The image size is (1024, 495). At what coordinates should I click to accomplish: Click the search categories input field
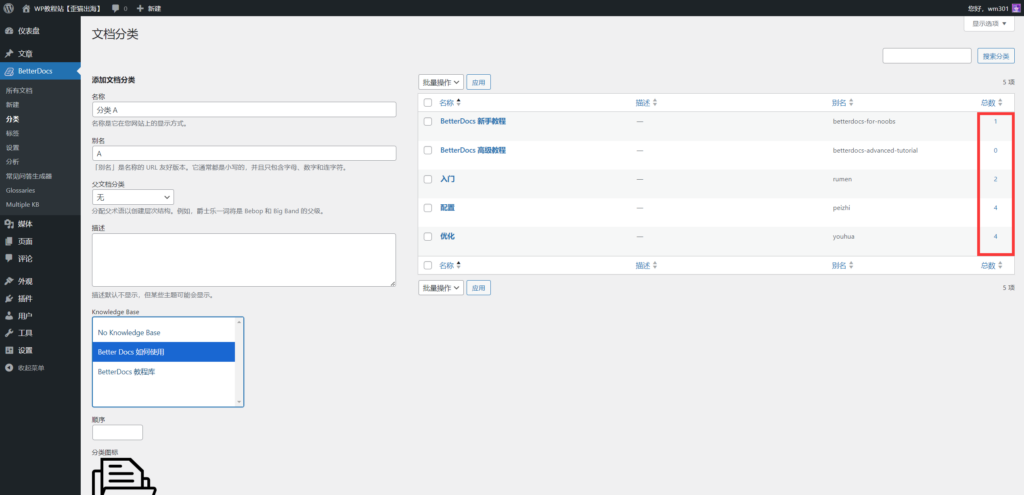927,56
